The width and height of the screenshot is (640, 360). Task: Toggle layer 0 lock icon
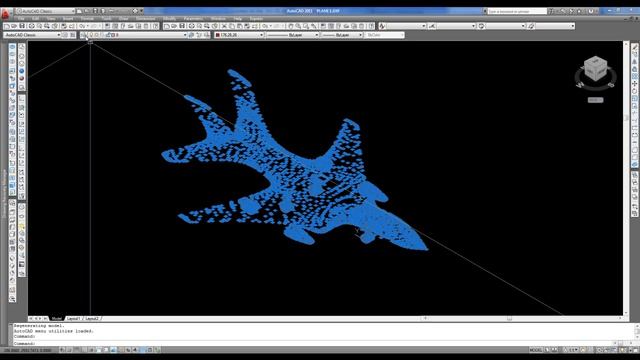[x=108, y=35]
